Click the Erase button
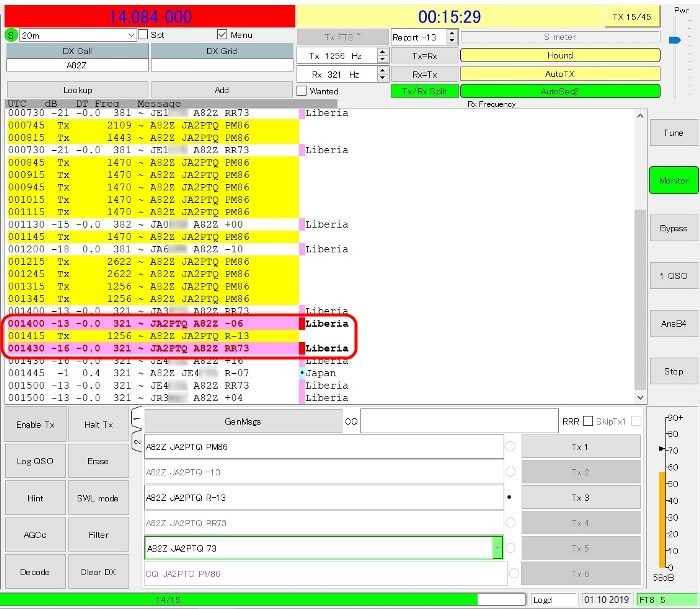 coord(99,461)
